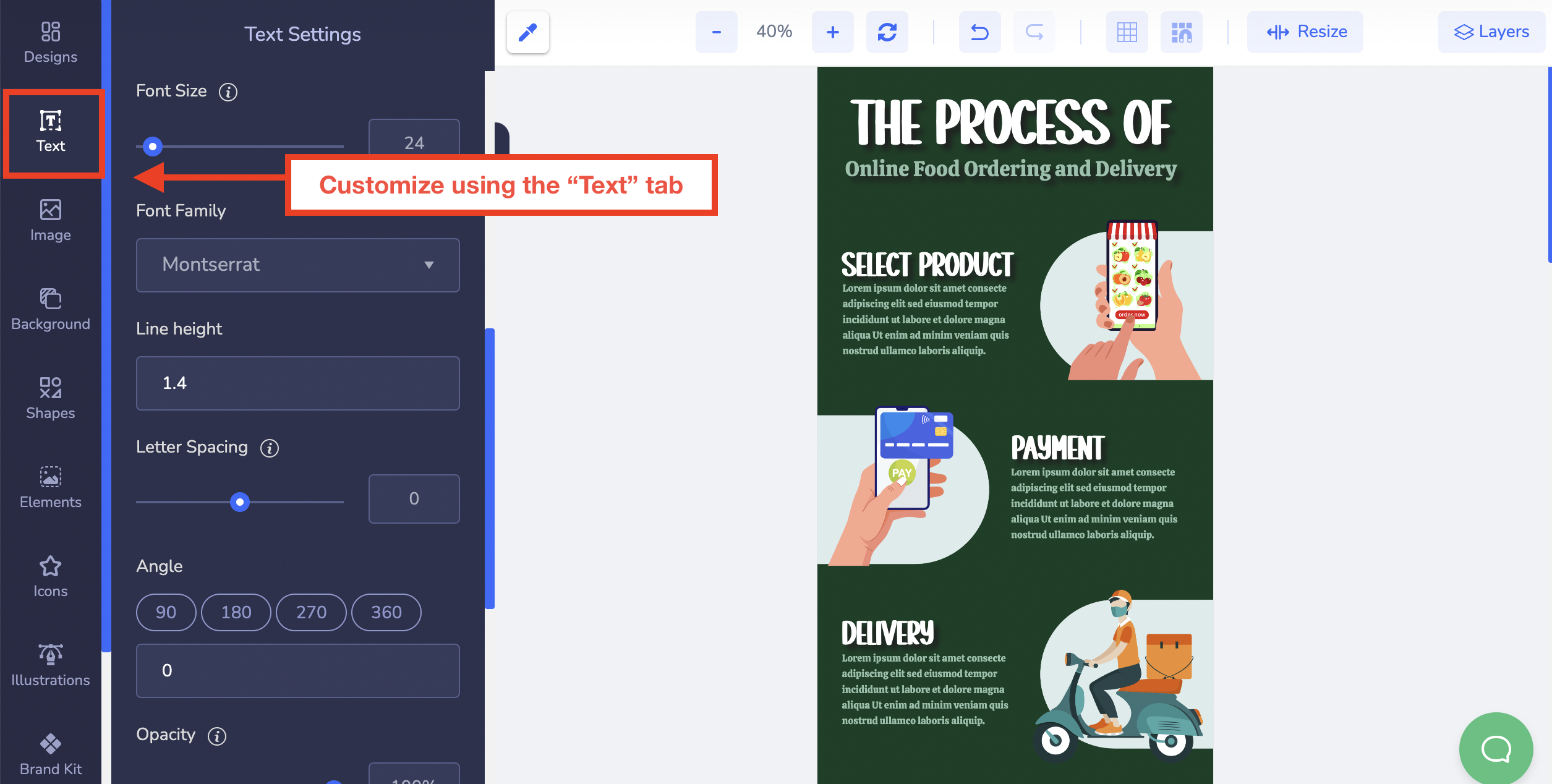
Task: Select the eyedropper color picker tool
Action: click(x=527, y=32)
